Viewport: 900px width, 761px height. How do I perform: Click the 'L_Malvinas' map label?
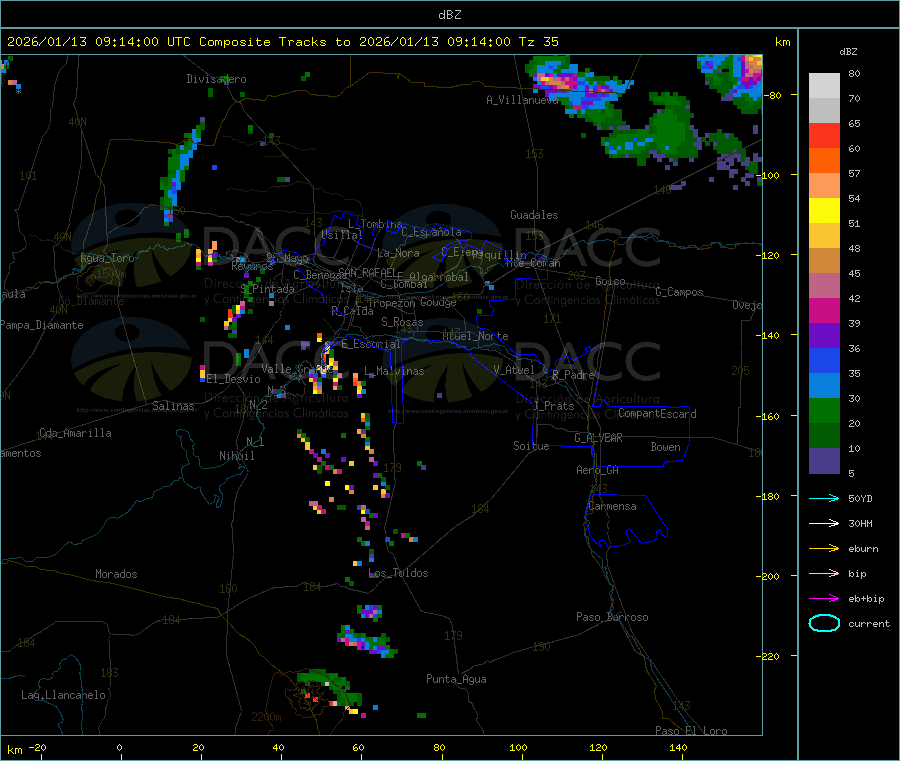394,371
